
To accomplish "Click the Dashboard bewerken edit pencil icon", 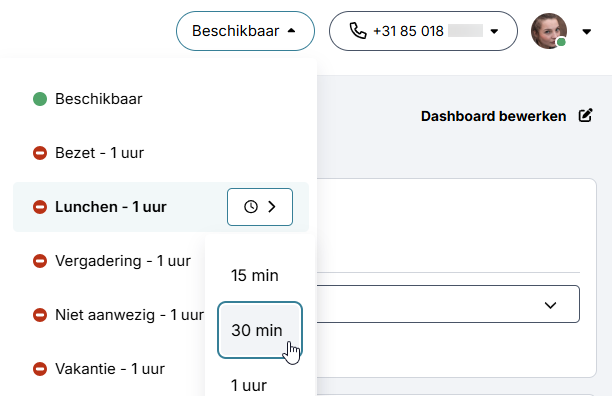I will 585,115.
